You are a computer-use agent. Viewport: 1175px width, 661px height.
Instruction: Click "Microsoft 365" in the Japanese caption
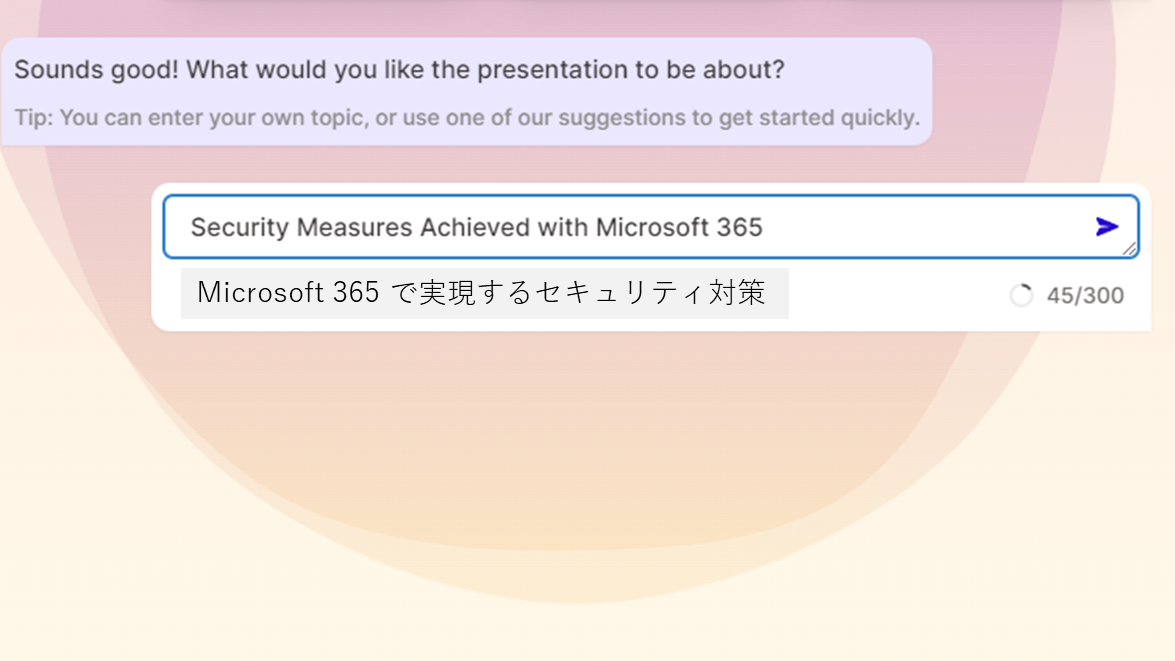pyautogui.click(x=288, y=292)
